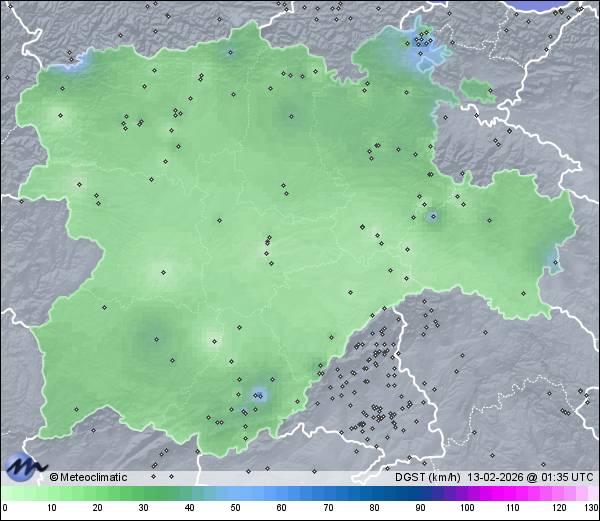This screenshot has height=521, width=600.
Task: Click the 70 km/h legend label
Action: [x=328, y=508]
